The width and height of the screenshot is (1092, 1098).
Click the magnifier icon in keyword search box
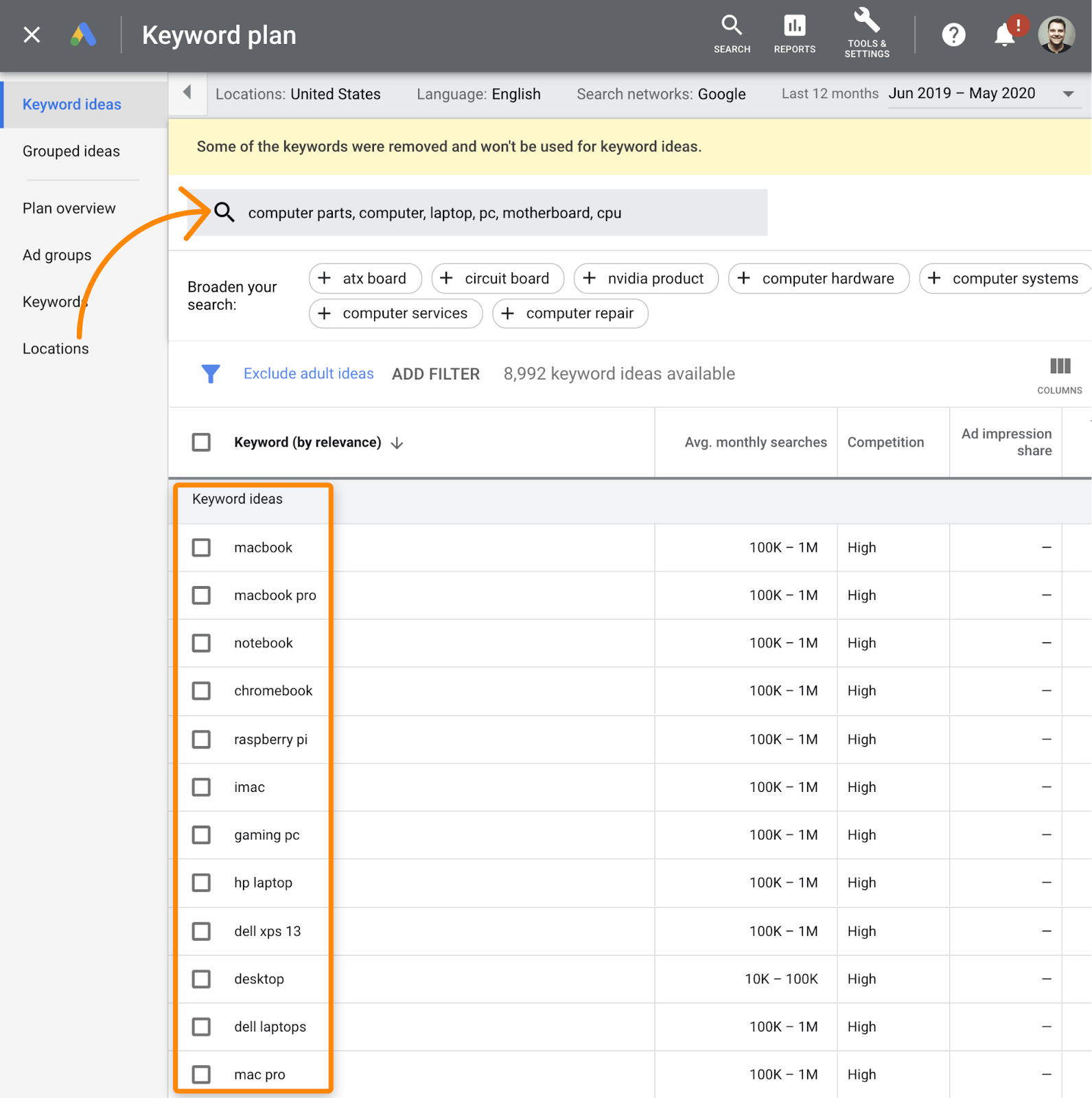click(x=224, y=213)
